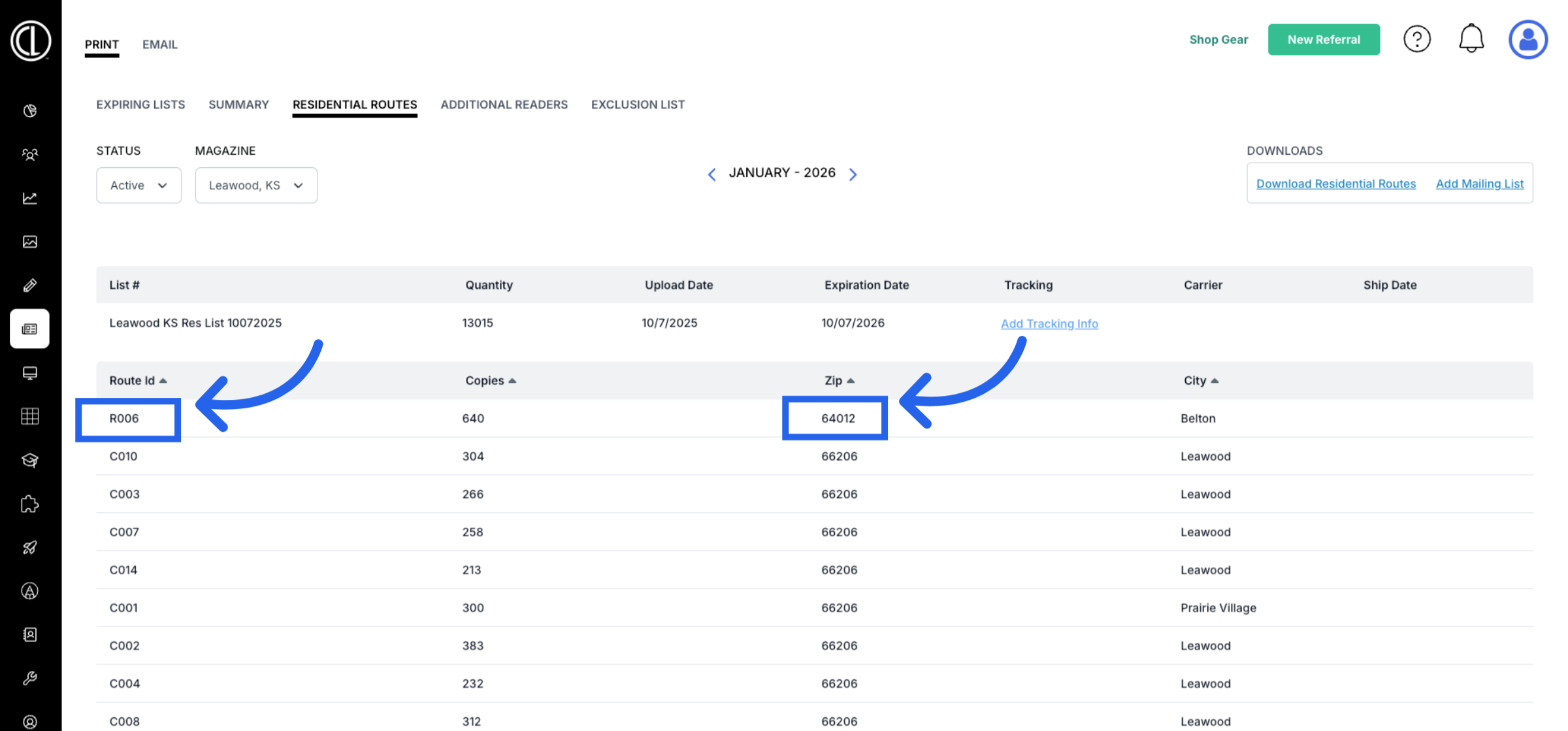
Task: Switch to the Exclusion List tab
Action: (638, 105)
